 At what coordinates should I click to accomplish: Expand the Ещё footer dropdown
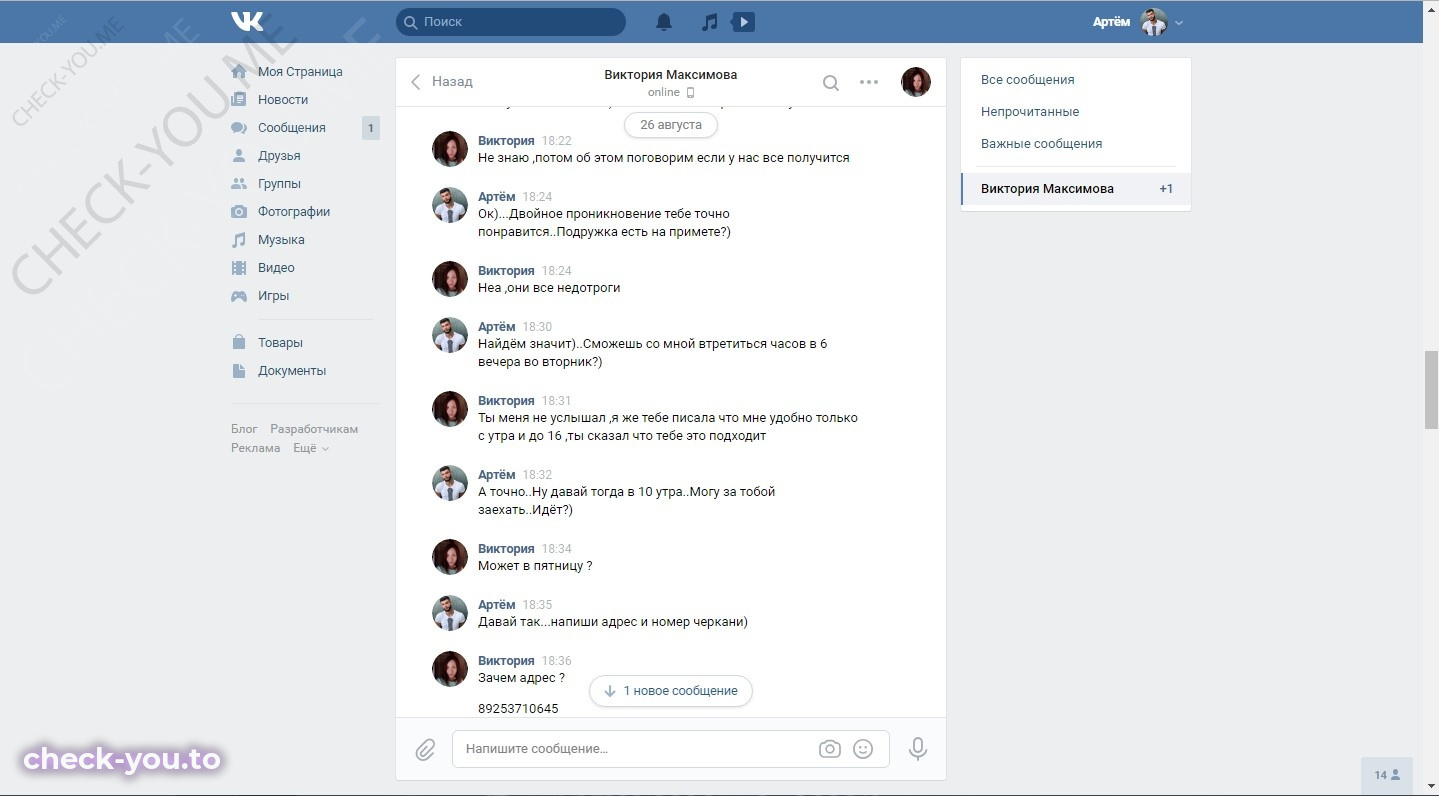point(311,448)
